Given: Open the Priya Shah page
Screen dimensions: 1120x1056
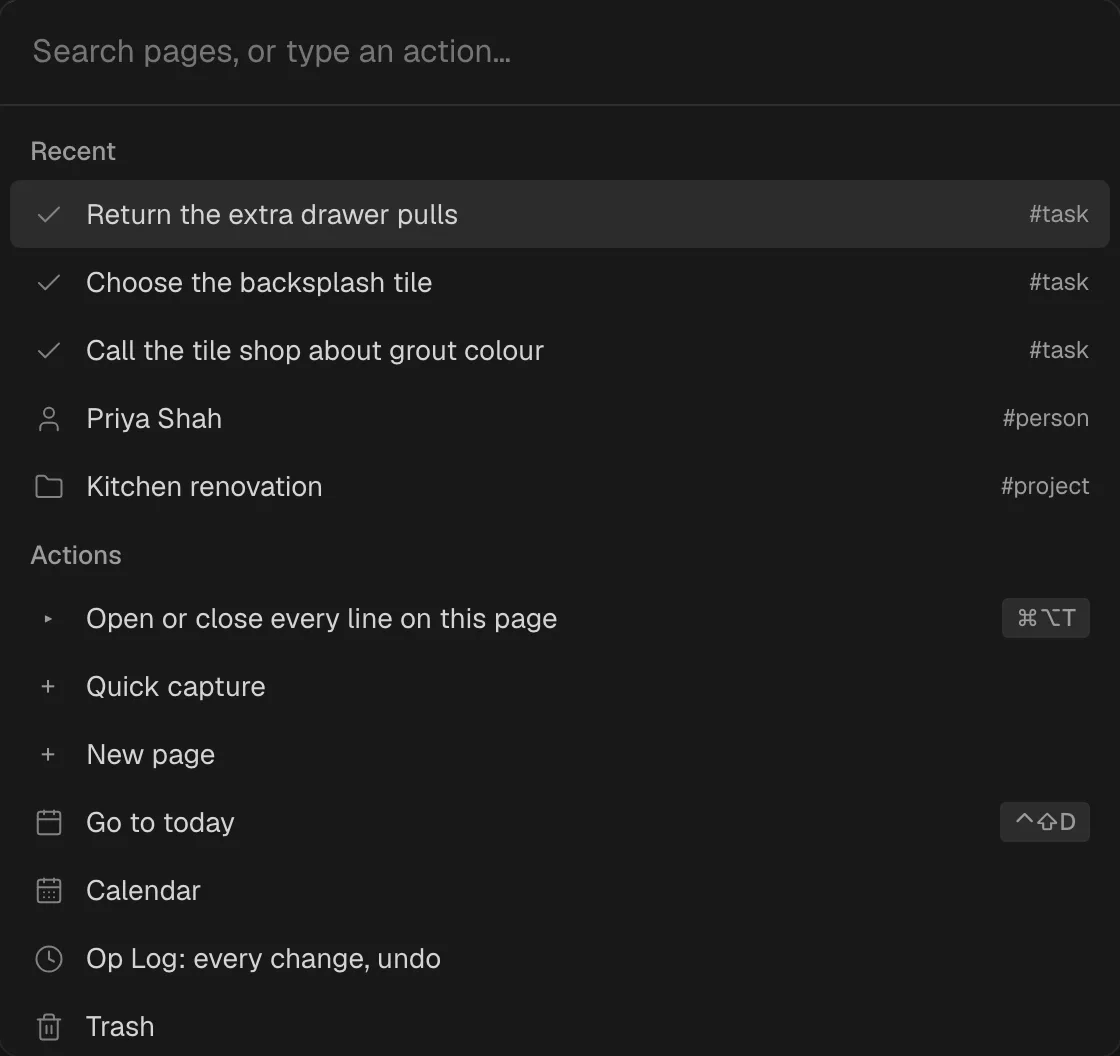Looking at the screenshot, I should 560,419.
